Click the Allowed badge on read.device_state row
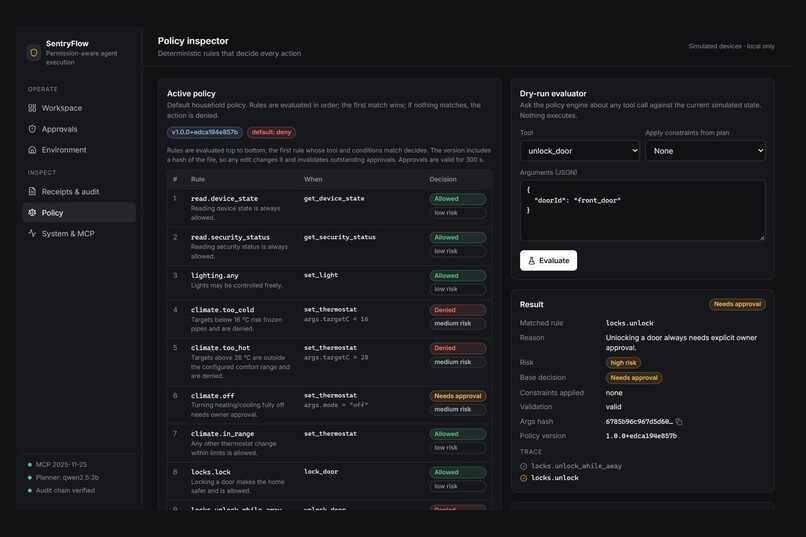806x537 pixels. pyautogui.click(x=457, y=199)
